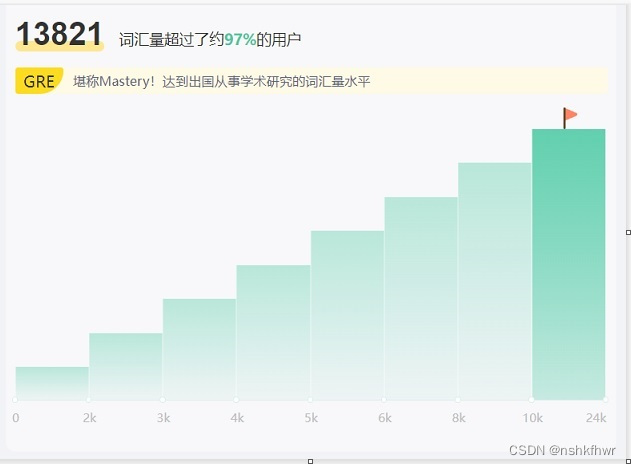Viewport: 631px width, 465px height.
Task: Click the 6k axis label
Action: pos(385,418)
